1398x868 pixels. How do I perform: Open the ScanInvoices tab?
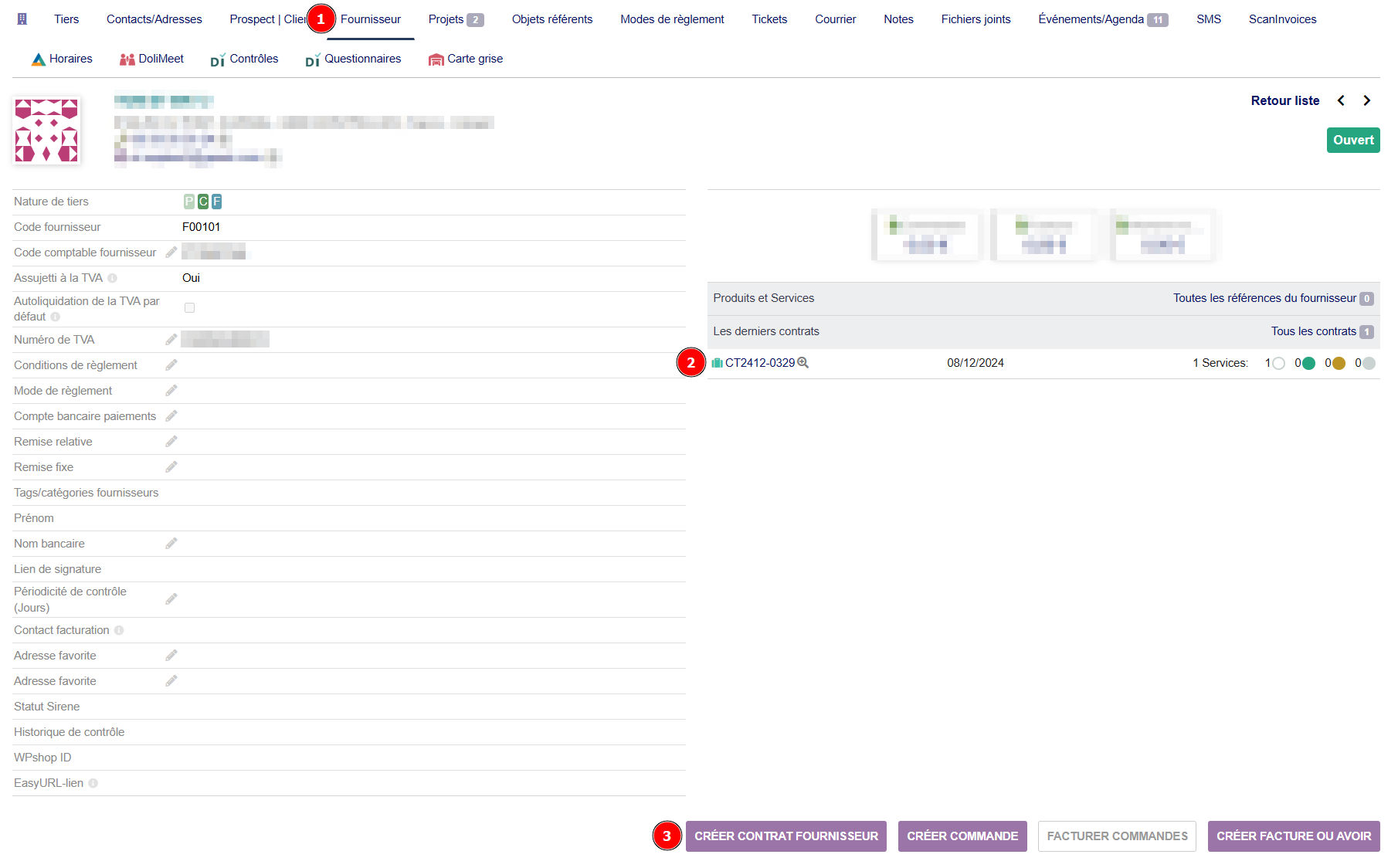coord(1282,19)
